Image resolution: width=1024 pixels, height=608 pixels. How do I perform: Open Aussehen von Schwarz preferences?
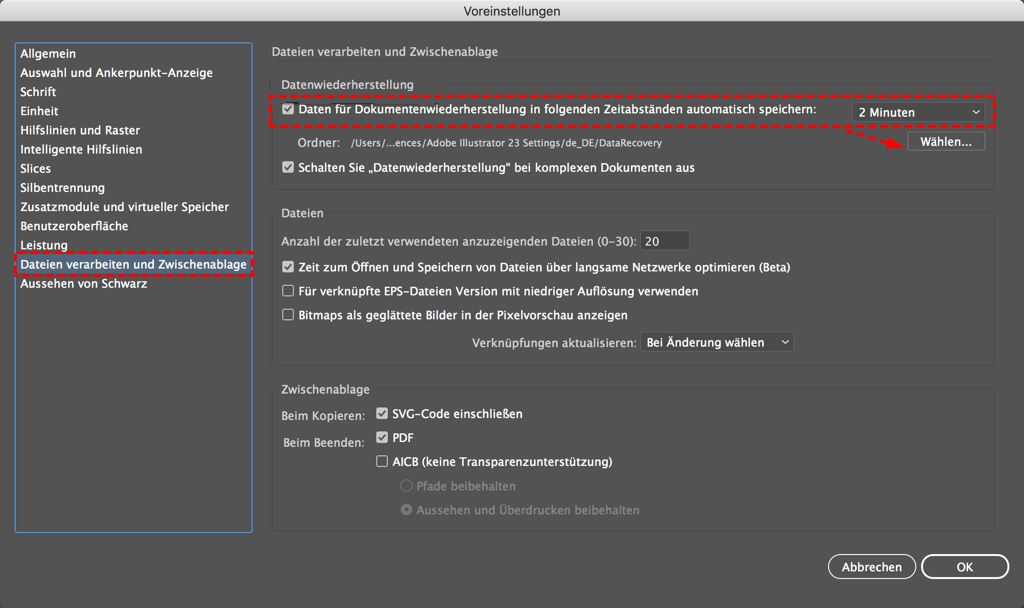tap(84, 283)
